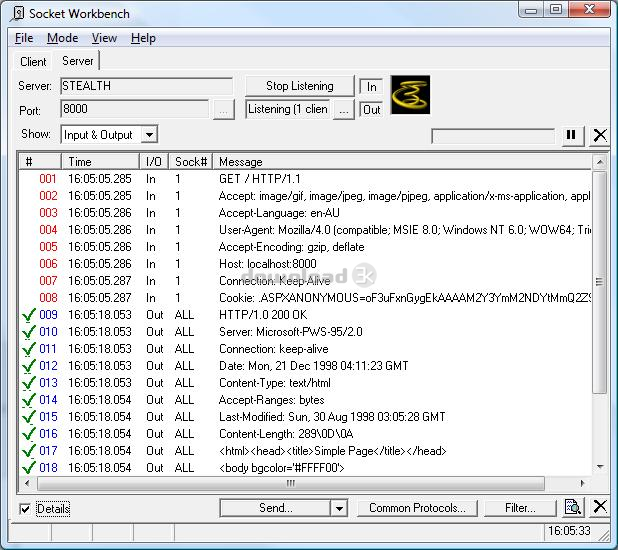This screenshot has width=618, height=550.
Task: Click the X icon right of the search document icon
Action: coord(600,506)
